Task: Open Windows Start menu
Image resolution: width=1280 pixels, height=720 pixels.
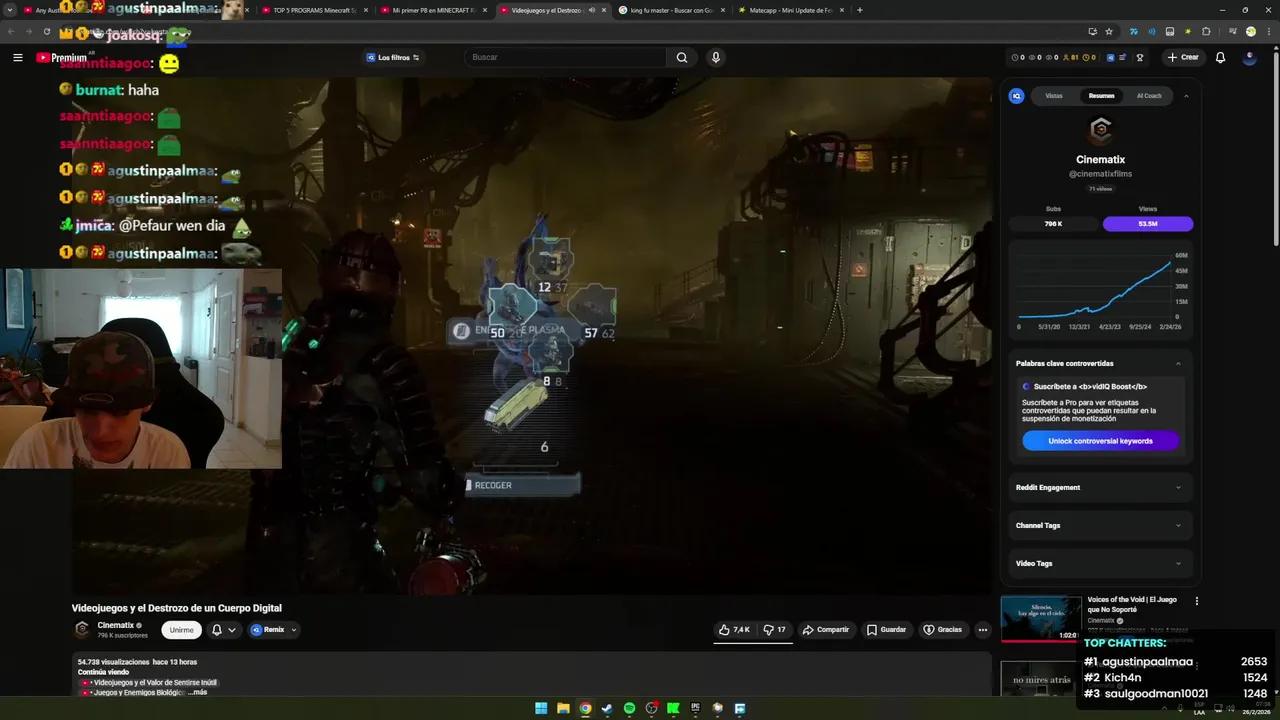Action: (541, 708)
